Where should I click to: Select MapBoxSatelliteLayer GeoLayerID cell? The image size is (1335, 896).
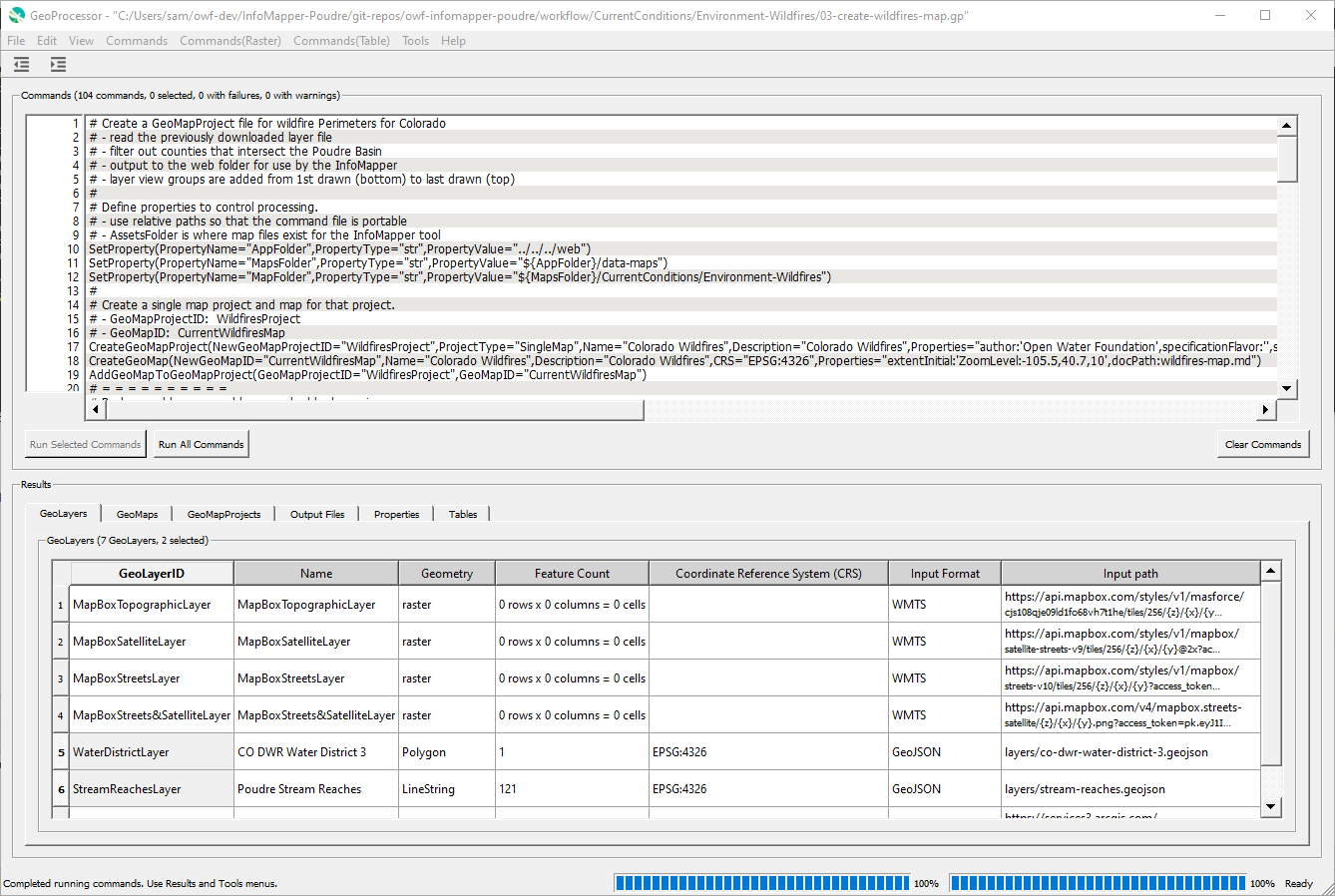152,641
